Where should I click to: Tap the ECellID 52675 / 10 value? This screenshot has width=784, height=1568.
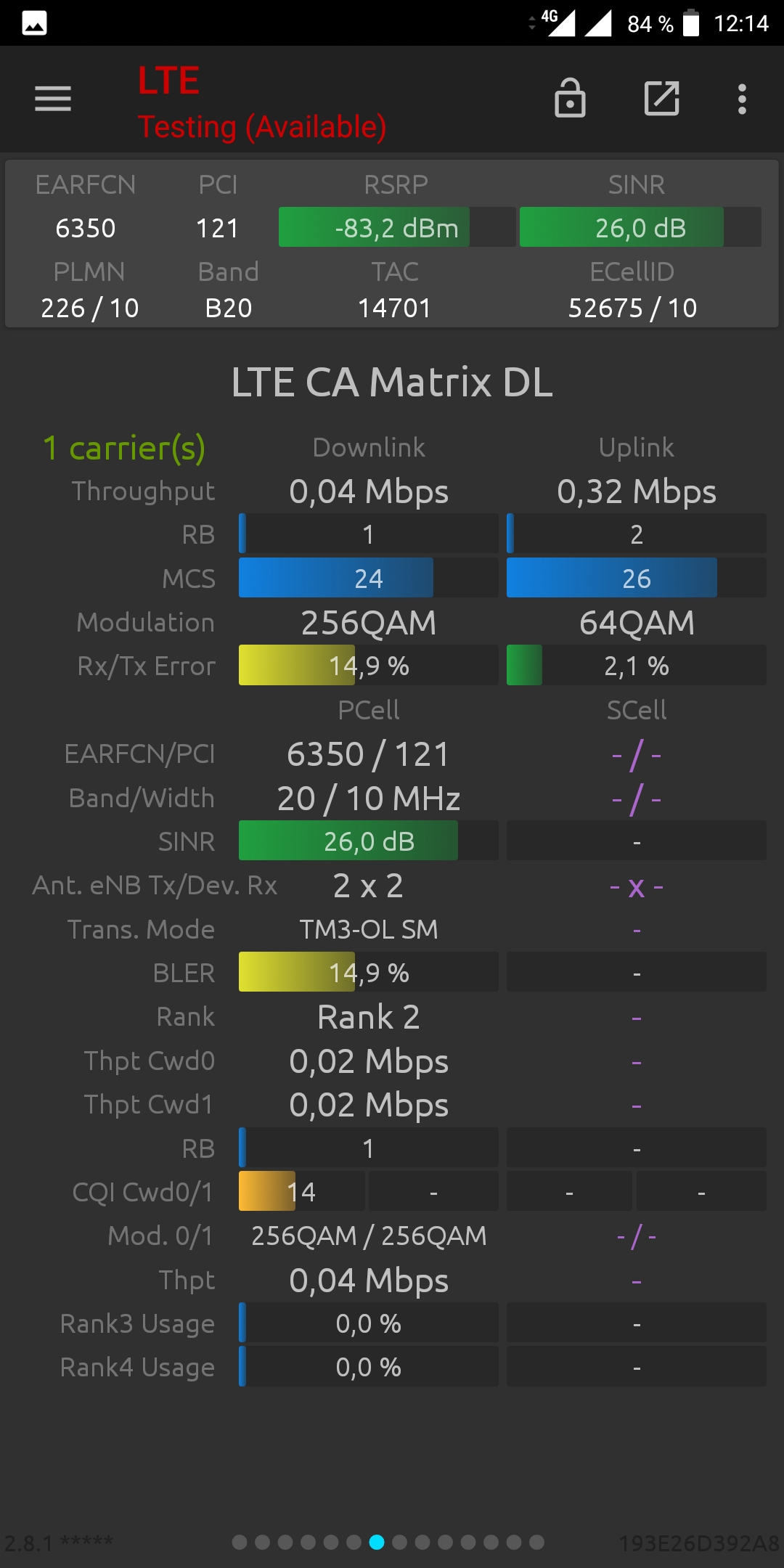[x=632, y=309]
